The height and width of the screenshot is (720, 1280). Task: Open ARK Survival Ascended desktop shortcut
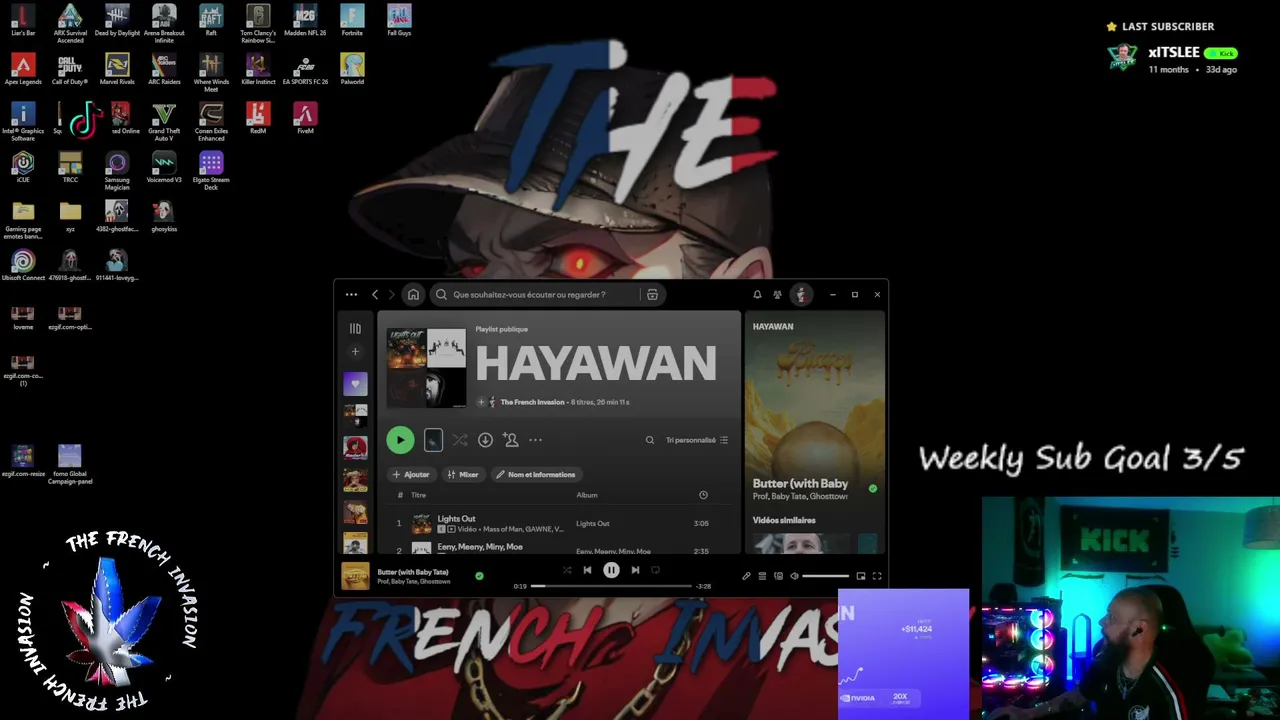(x=70, y=24)
